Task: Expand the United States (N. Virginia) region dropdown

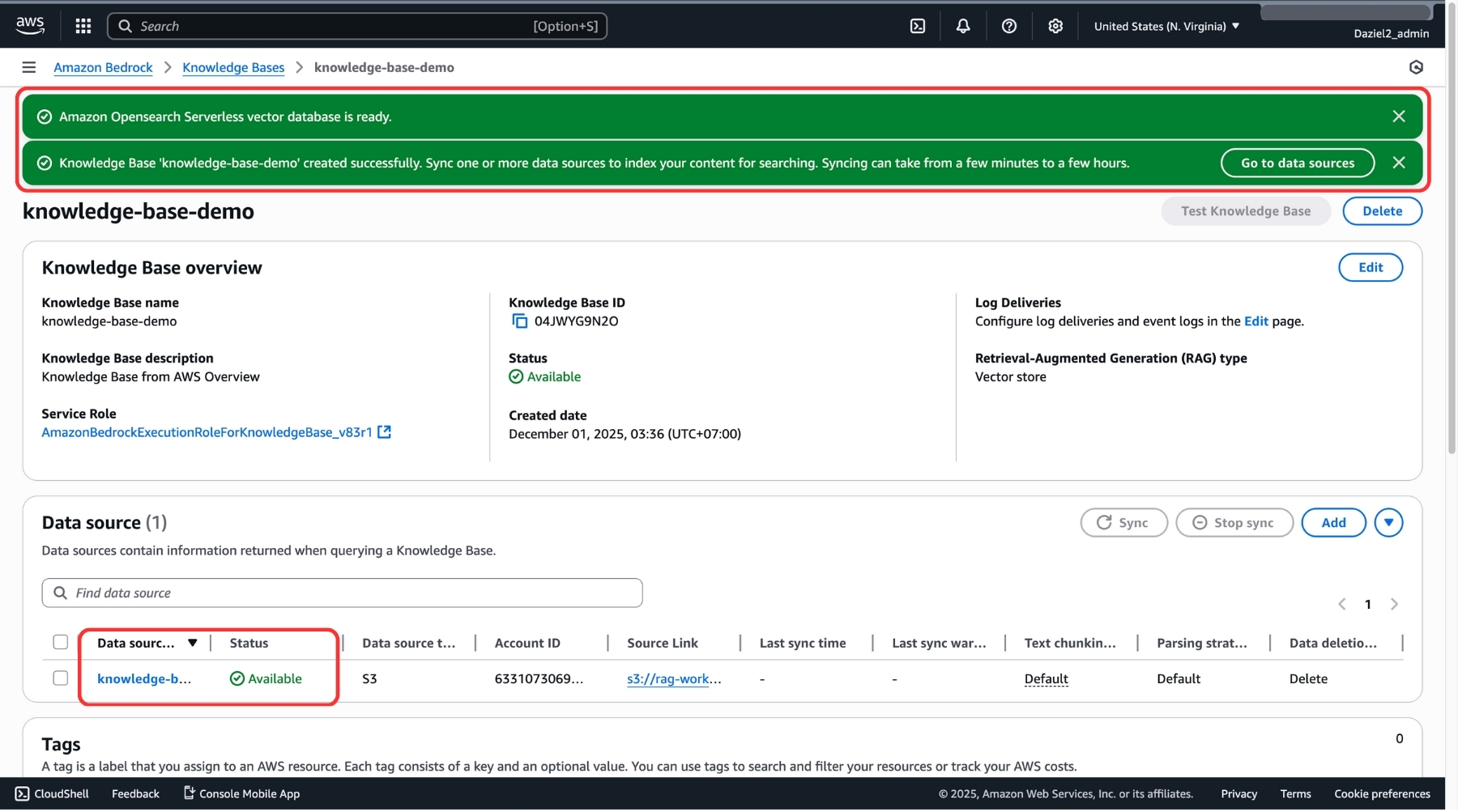Action: [1166, 26]
